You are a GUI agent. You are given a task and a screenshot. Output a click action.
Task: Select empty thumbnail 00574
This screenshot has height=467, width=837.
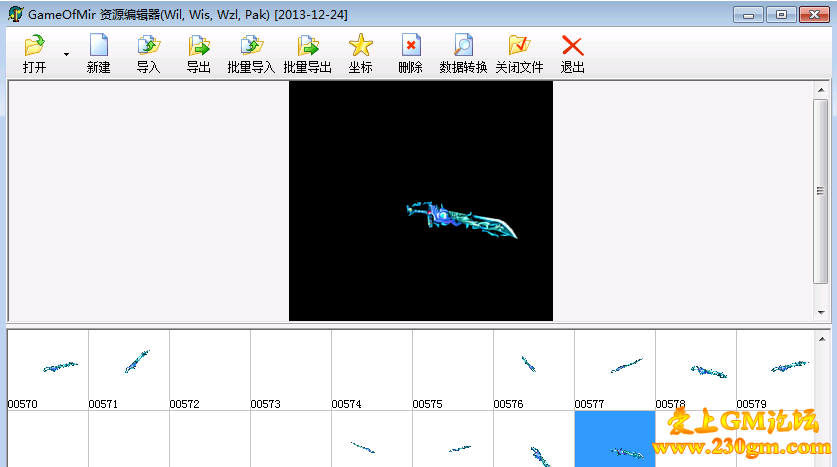pyautogui.click(x=372, y=370)
